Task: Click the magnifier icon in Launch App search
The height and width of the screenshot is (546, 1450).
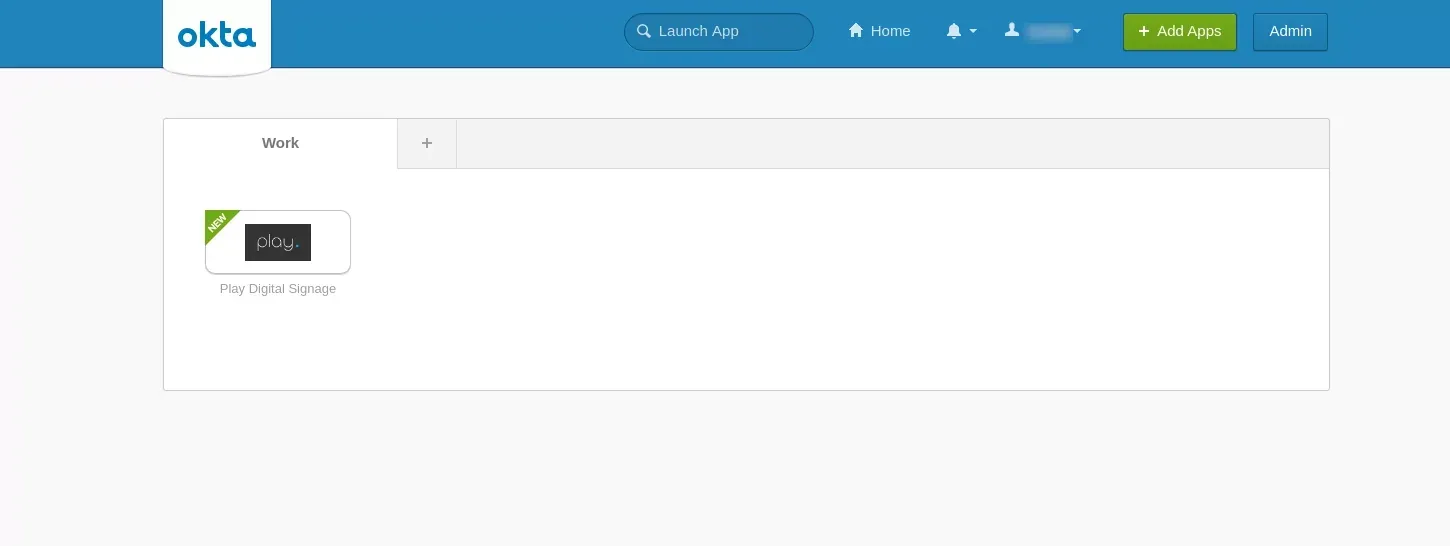Action: tap(644, 31)
